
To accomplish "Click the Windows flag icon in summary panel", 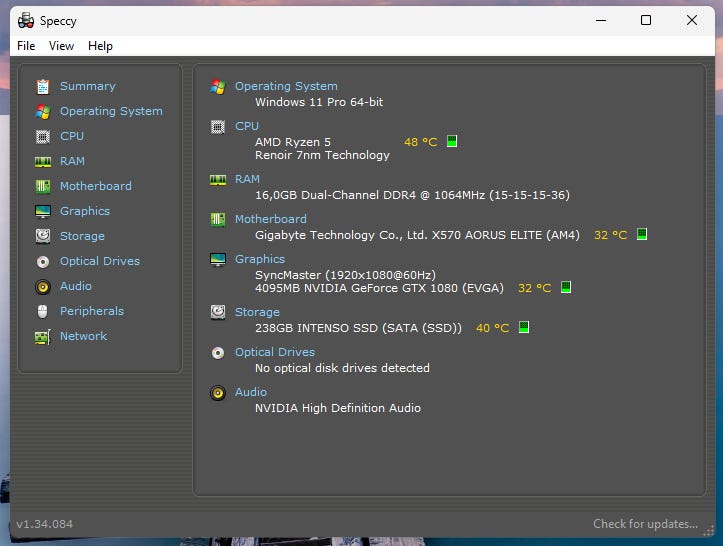I will point(218,86).
